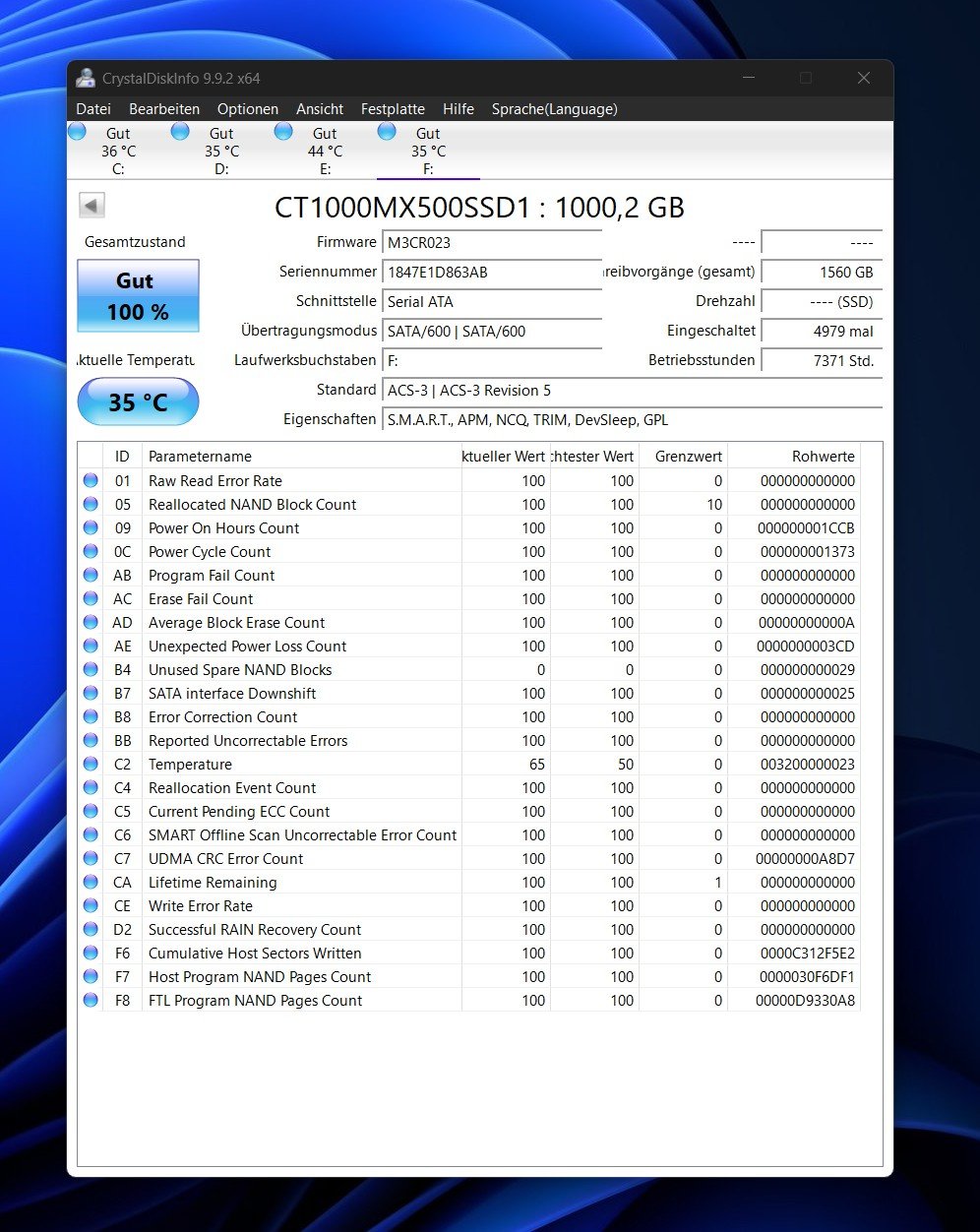The image size is (980, 1232).
Task: Click status dot for Host Program NAND Pages Count
Action: click(92, 976)
